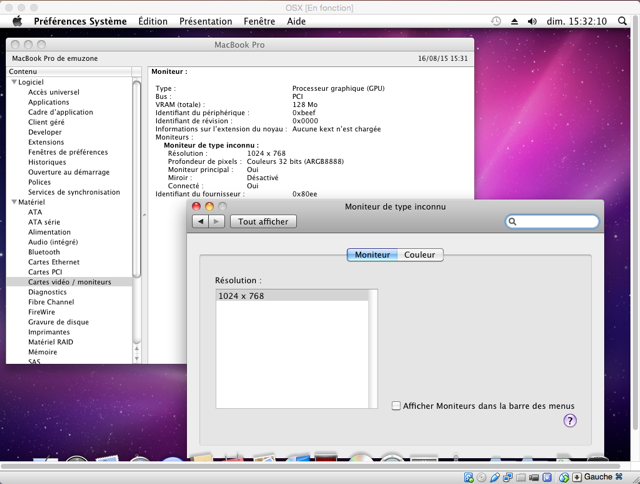
Task: Click the sidebar scroll up arrow
Action: tap(136, 349)
